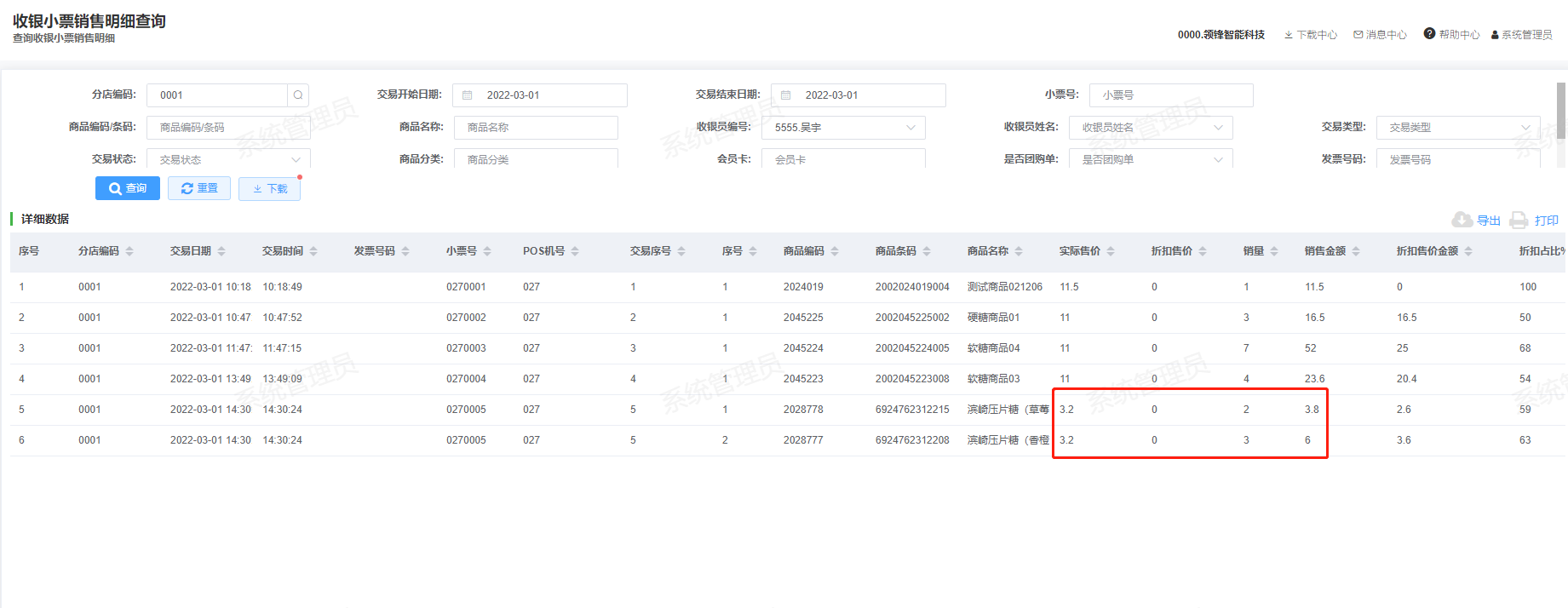The width and height of the screenshot is (1568, 608).
Task: Click the 导出 cloud export icon
Action: [1462, 220]
